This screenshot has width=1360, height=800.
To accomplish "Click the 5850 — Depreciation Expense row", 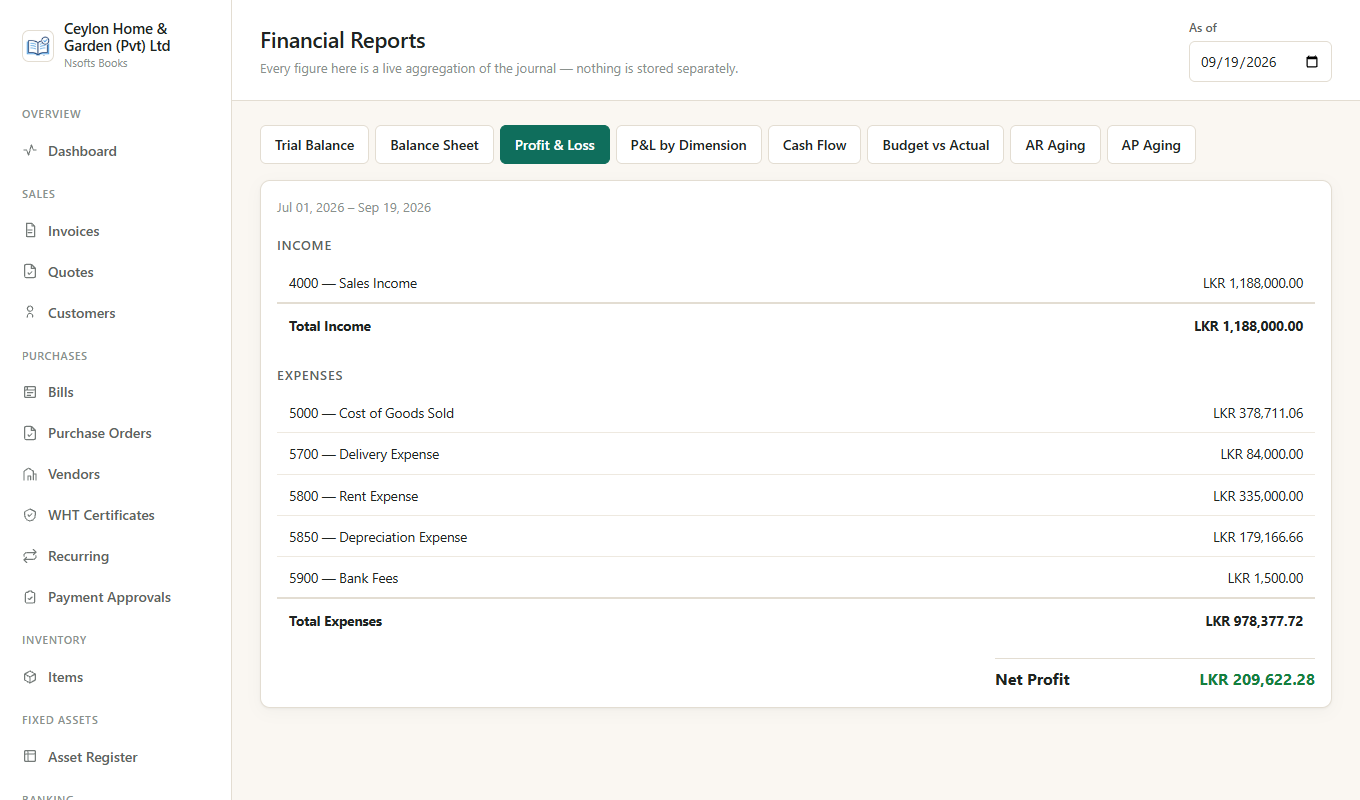I will click(x=796, y=537).
